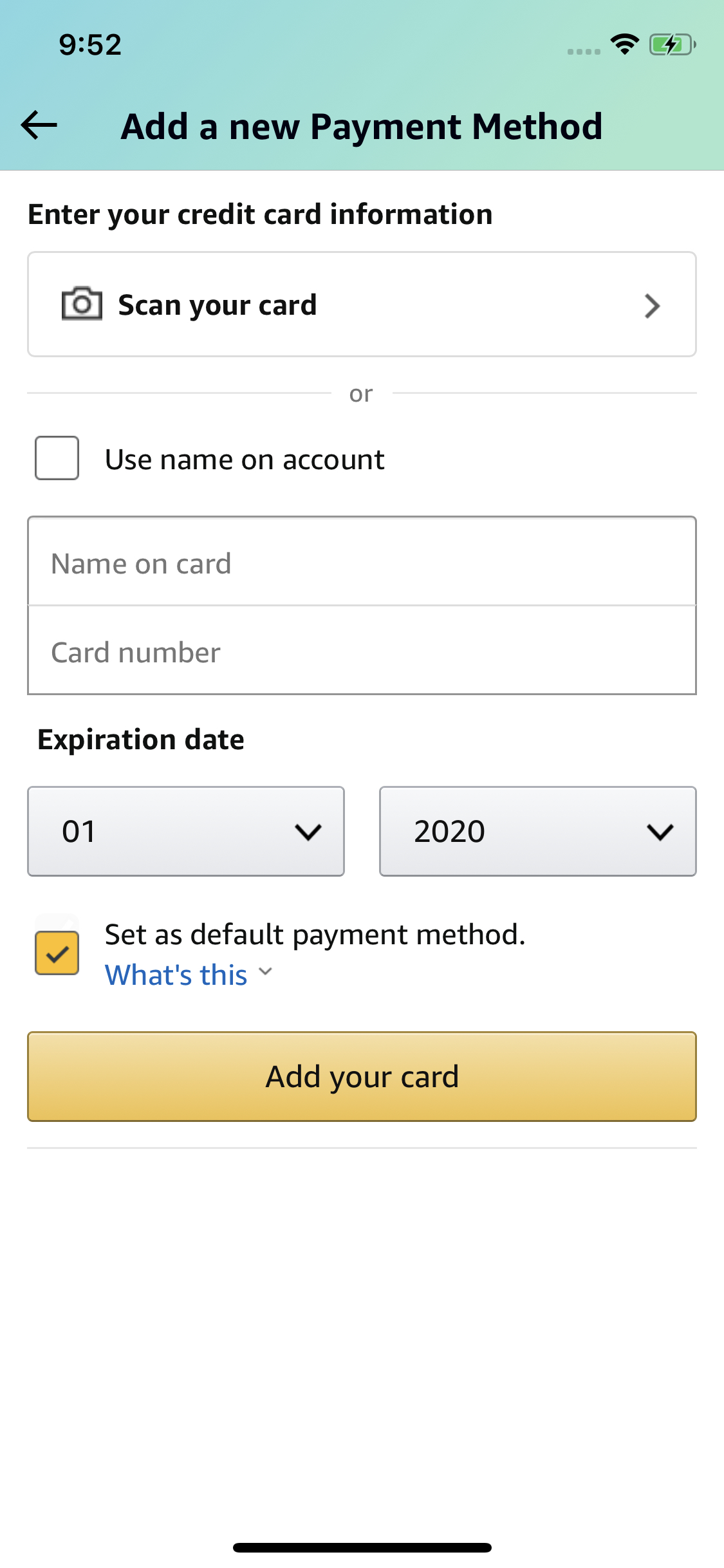724x1568 pixels.
Task: Click the back arrow icon
Action: [x=37, y=126]
